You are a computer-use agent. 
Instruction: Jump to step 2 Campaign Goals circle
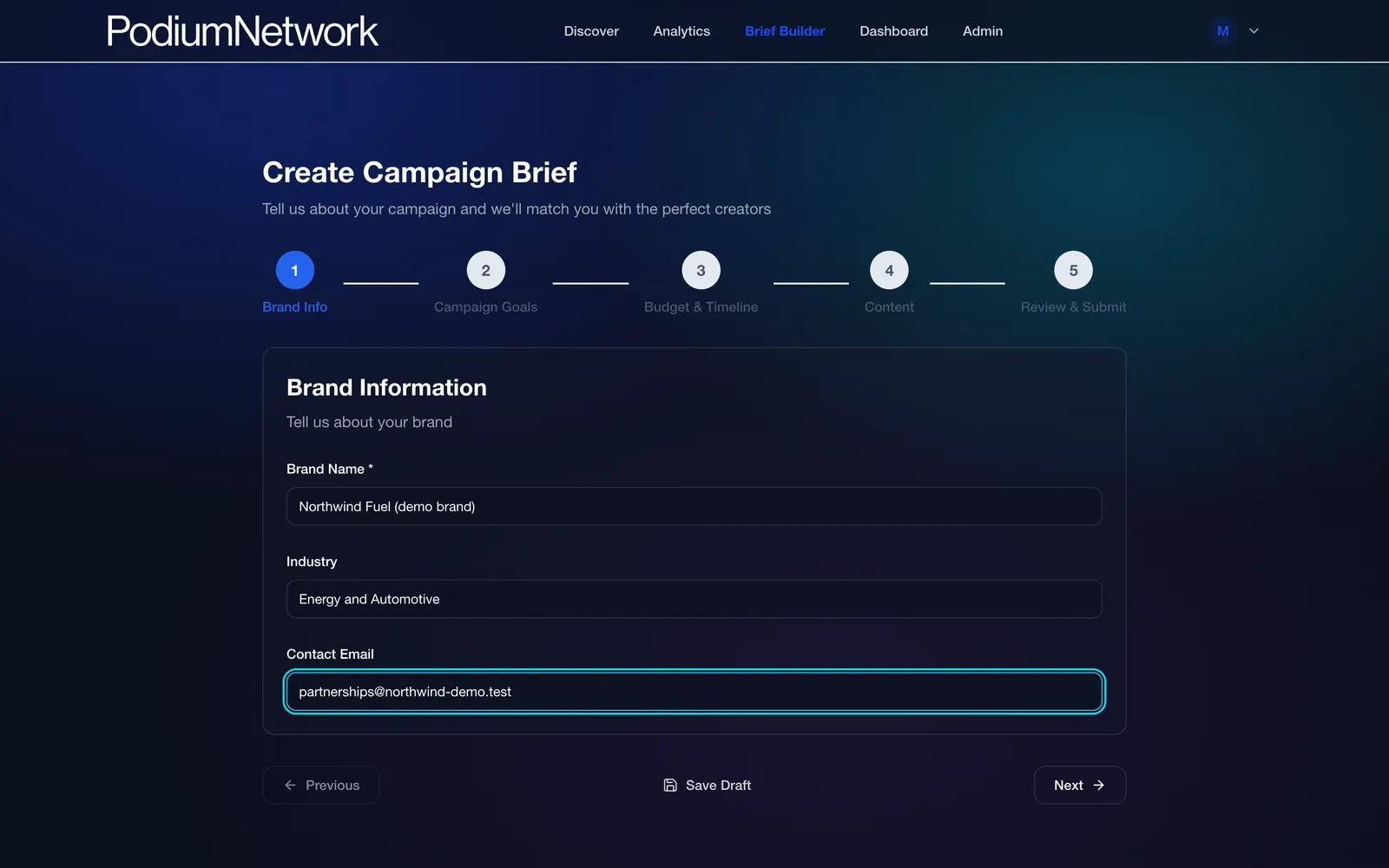pos(486,271)
